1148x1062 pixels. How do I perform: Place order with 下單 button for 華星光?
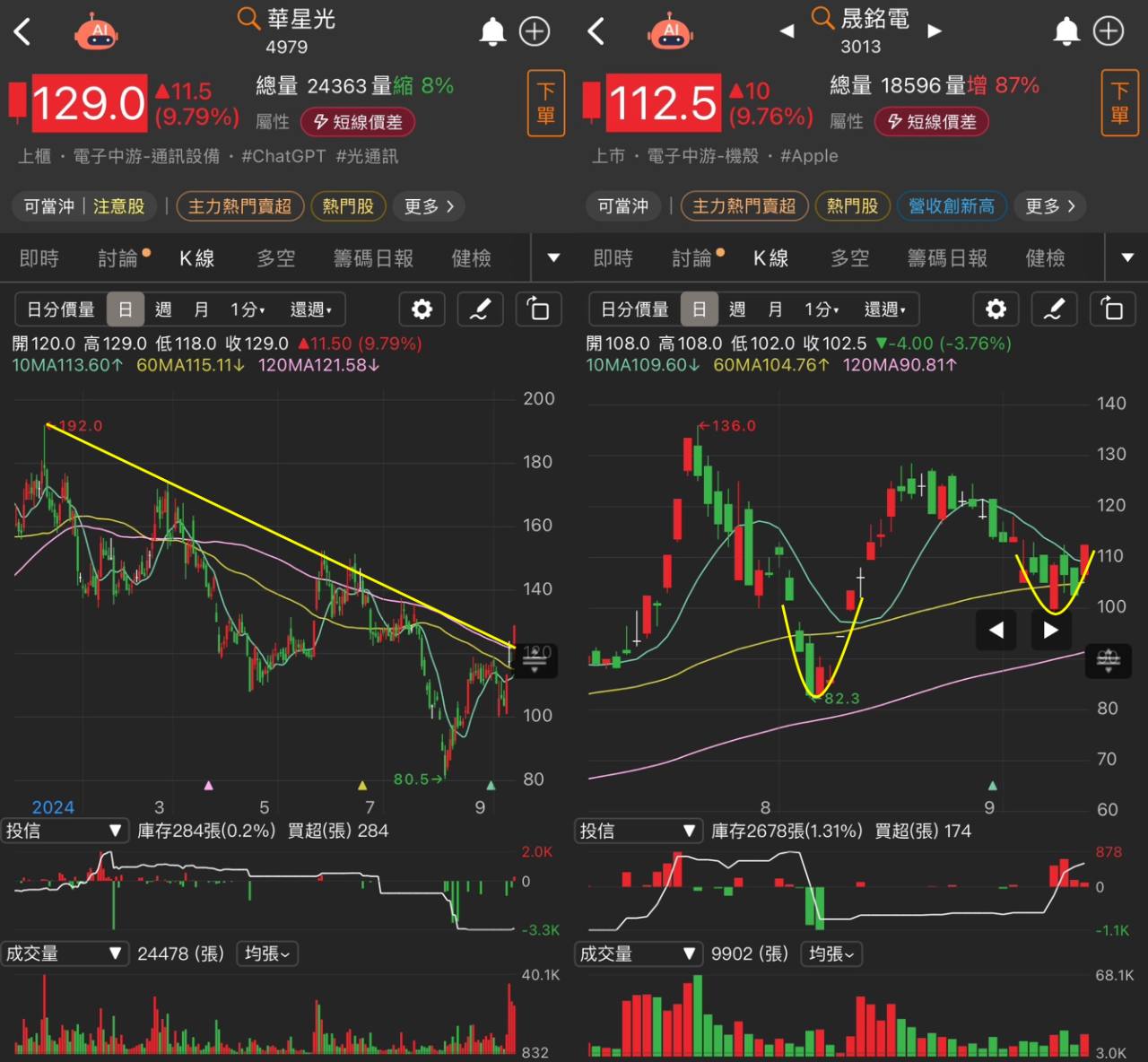tap(546, 103)
